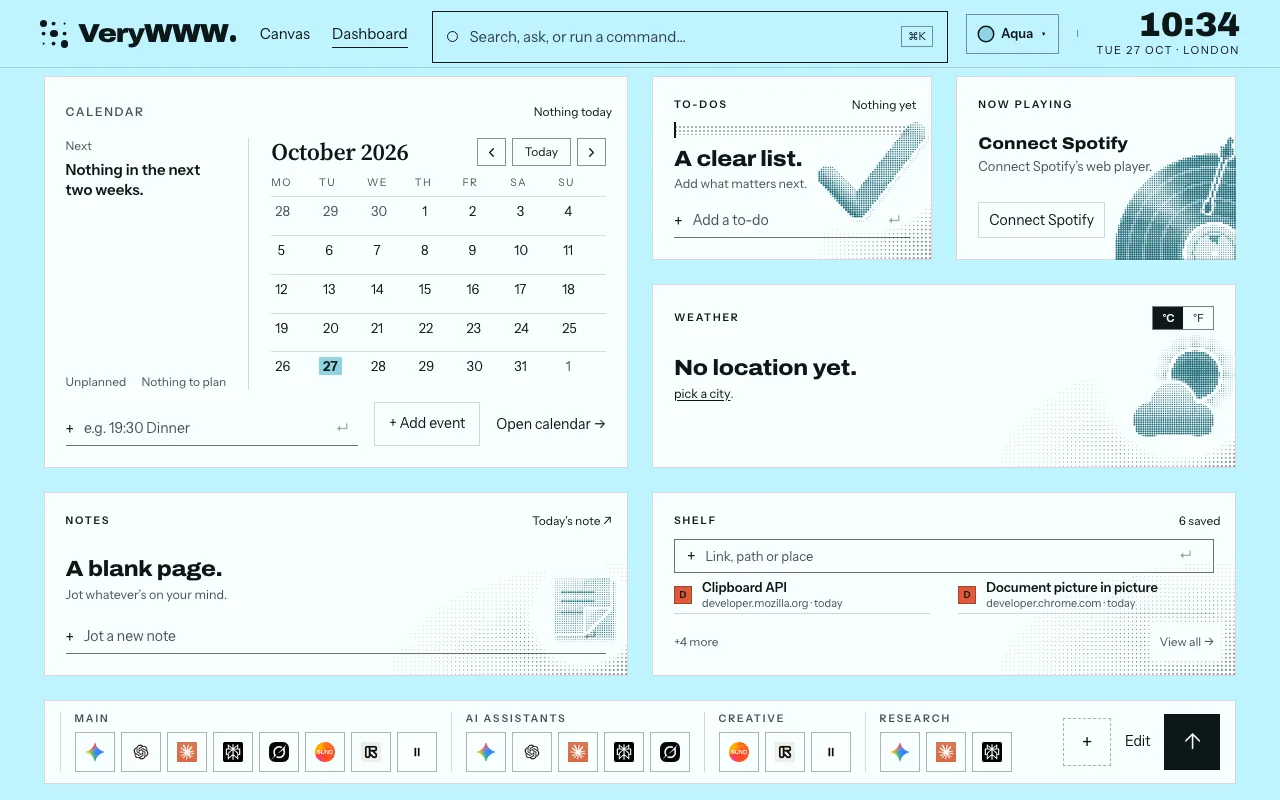Expand the +4 more shelf items
This screenshot has height=800, width=1280.
point(696,642)
